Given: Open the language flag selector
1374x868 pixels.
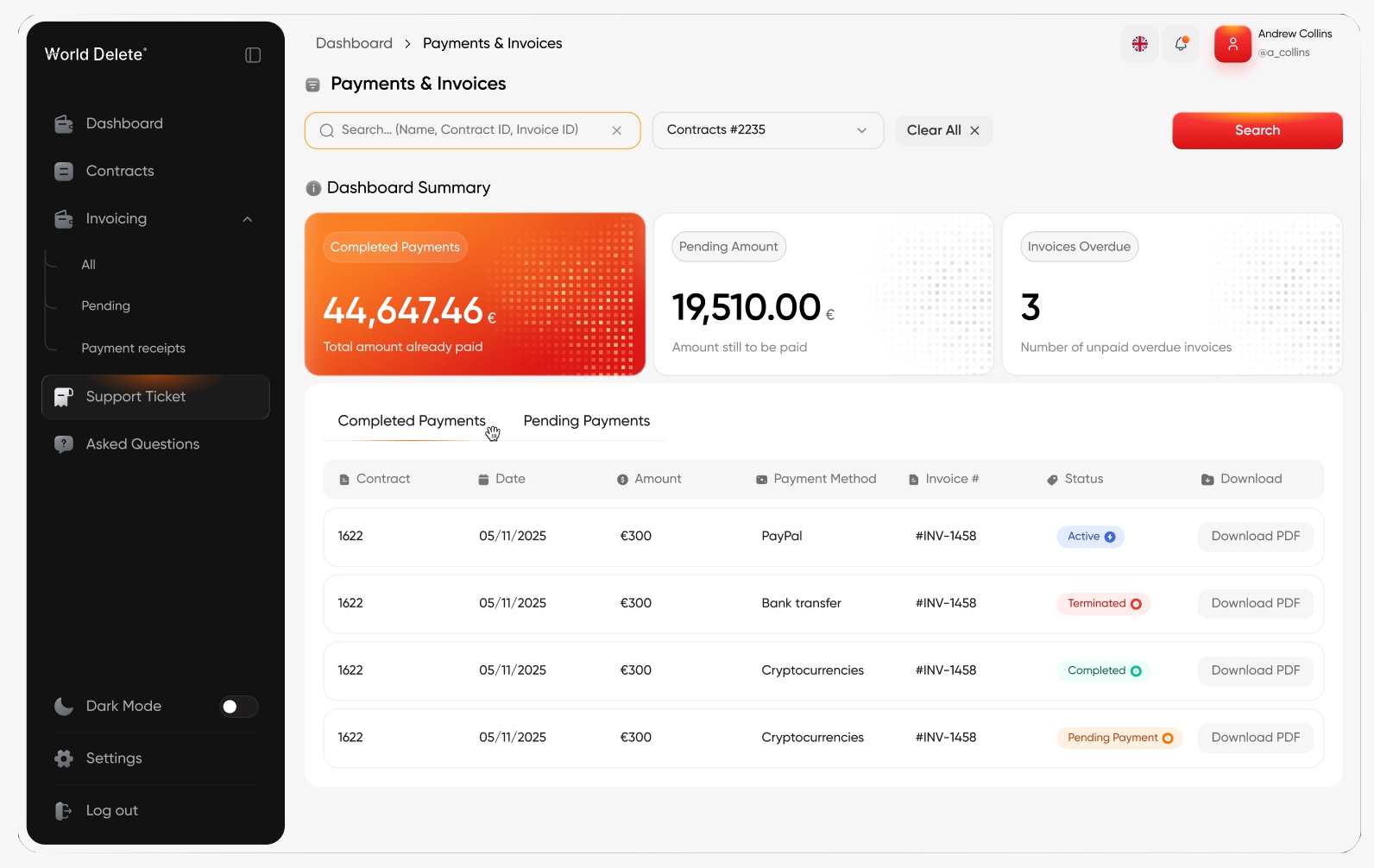Looking at the screenshot, I should coord(1139,44).
